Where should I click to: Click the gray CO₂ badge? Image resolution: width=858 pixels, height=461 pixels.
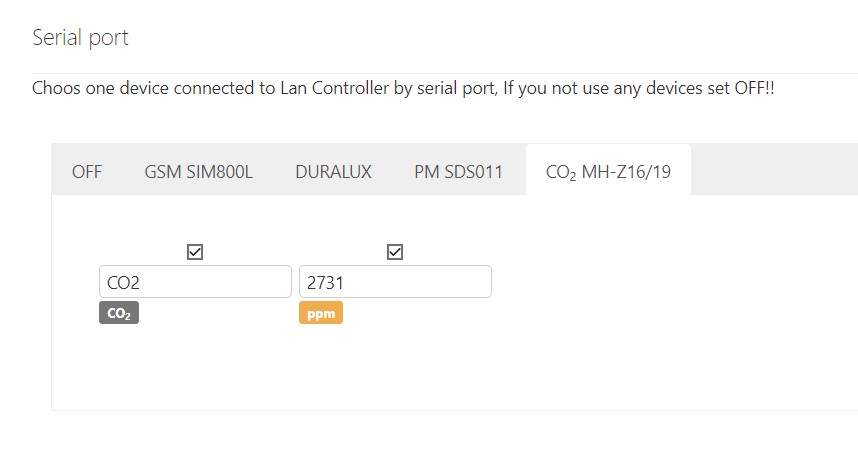pyautogui.click(x=118, y=314)
